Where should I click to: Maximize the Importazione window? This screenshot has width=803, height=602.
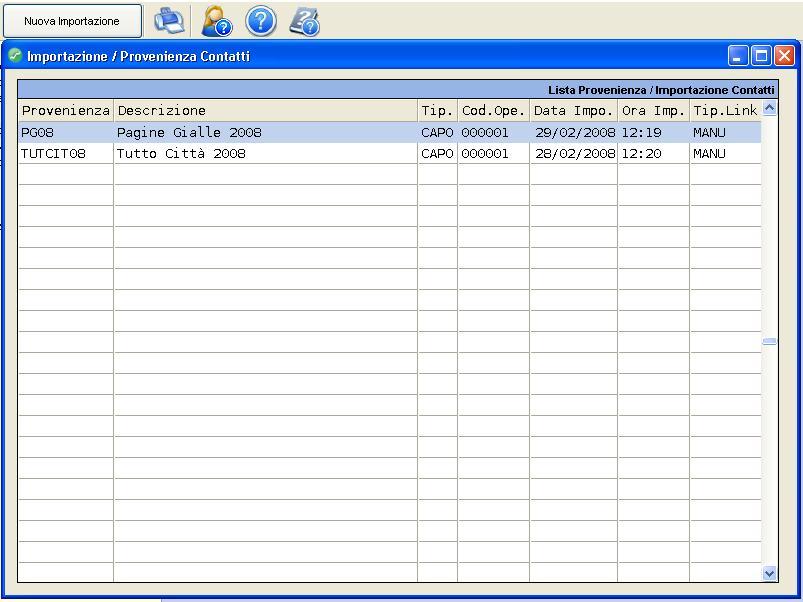(x=761, y=56)
